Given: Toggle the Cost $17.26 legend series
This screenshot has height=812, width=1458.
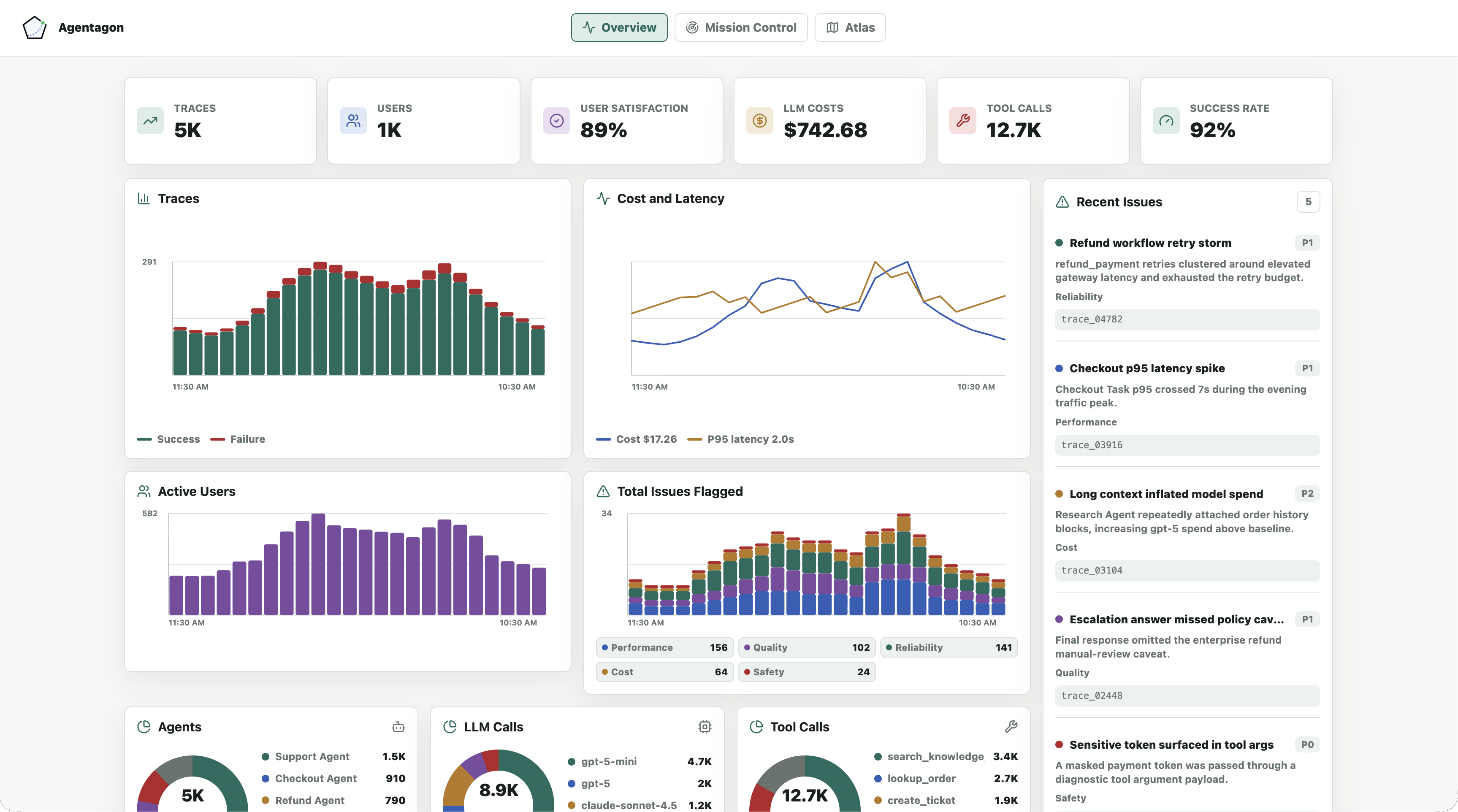Looking at the screenshot, I should tap(636, 439).
